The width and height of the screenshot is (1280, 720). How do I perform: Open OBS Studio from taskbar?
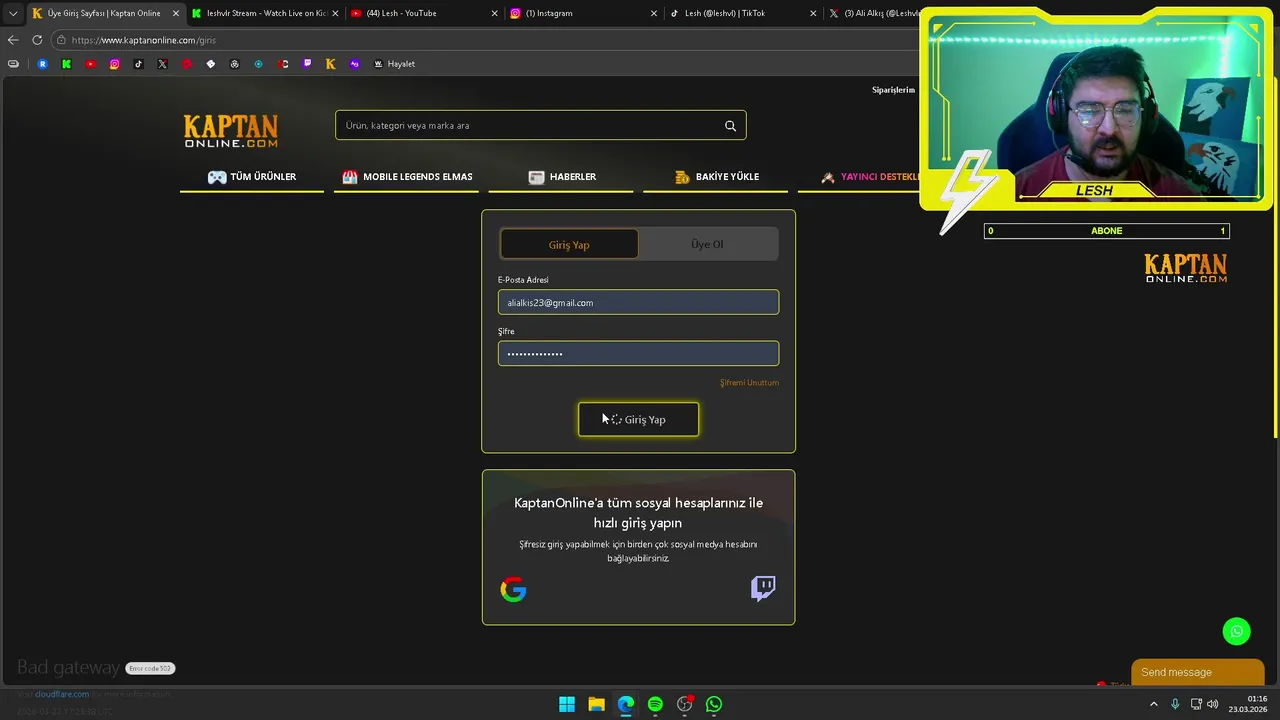click(x=684, y=704)
